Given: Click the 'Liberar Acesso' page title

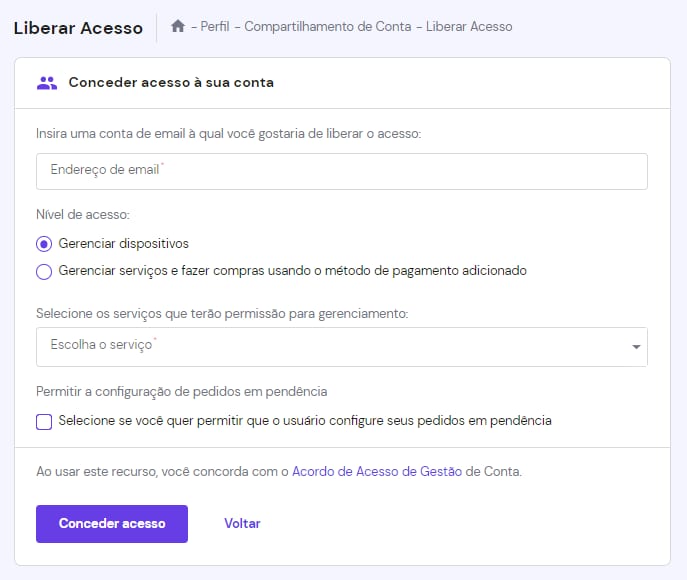Looking at the screenshot, I should coord(78,28).
